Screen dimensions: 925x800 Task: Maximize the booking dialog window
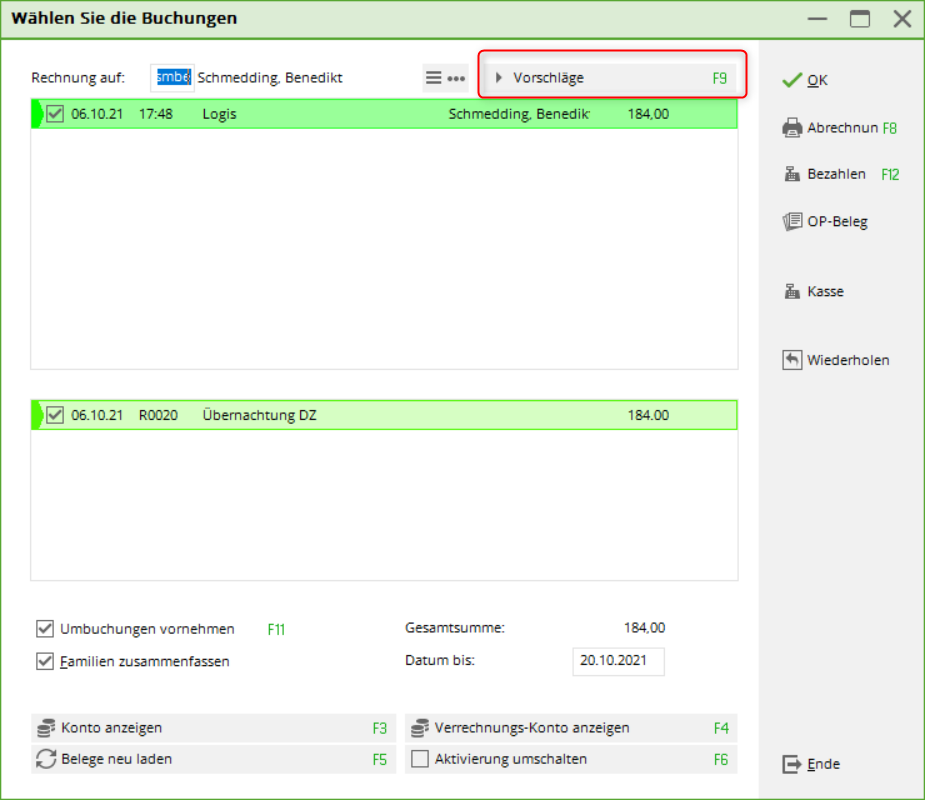(x=860, y=19)
